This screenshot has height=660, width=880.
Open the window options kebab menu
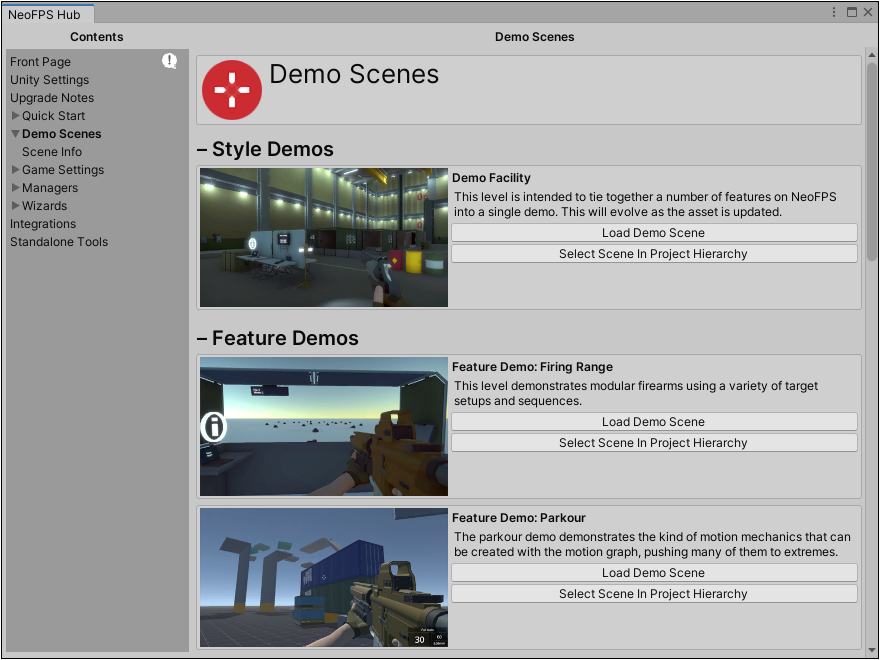pos(834,12)
